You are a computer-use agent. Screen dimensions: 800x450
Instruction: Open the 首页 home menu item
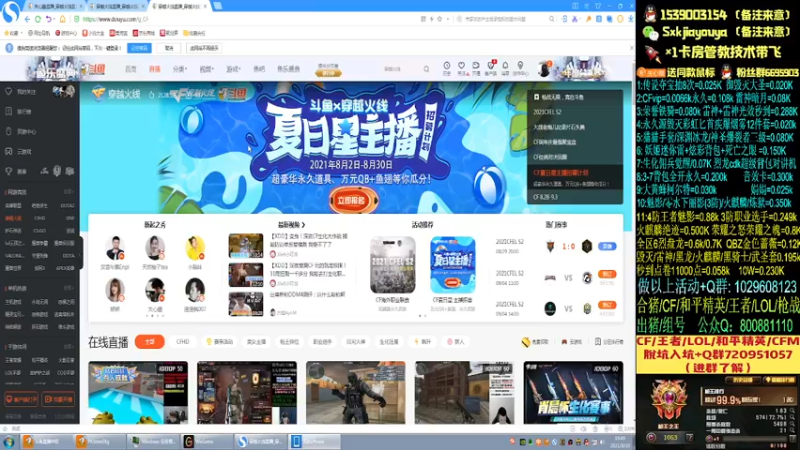coord(131,69)
